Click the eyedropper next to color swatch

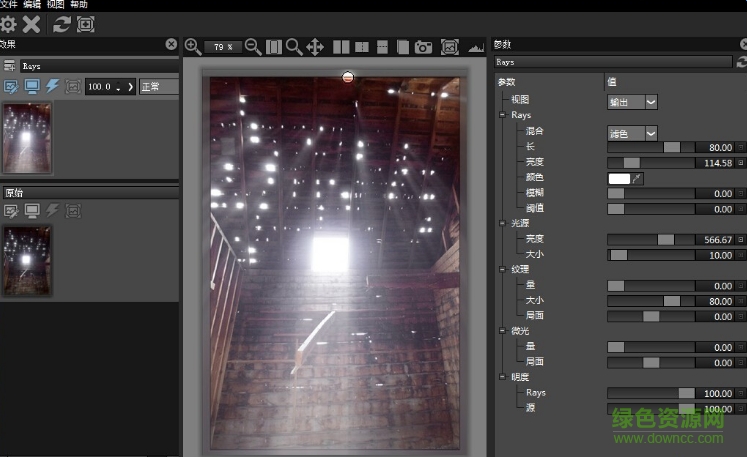tap(638, 178)
